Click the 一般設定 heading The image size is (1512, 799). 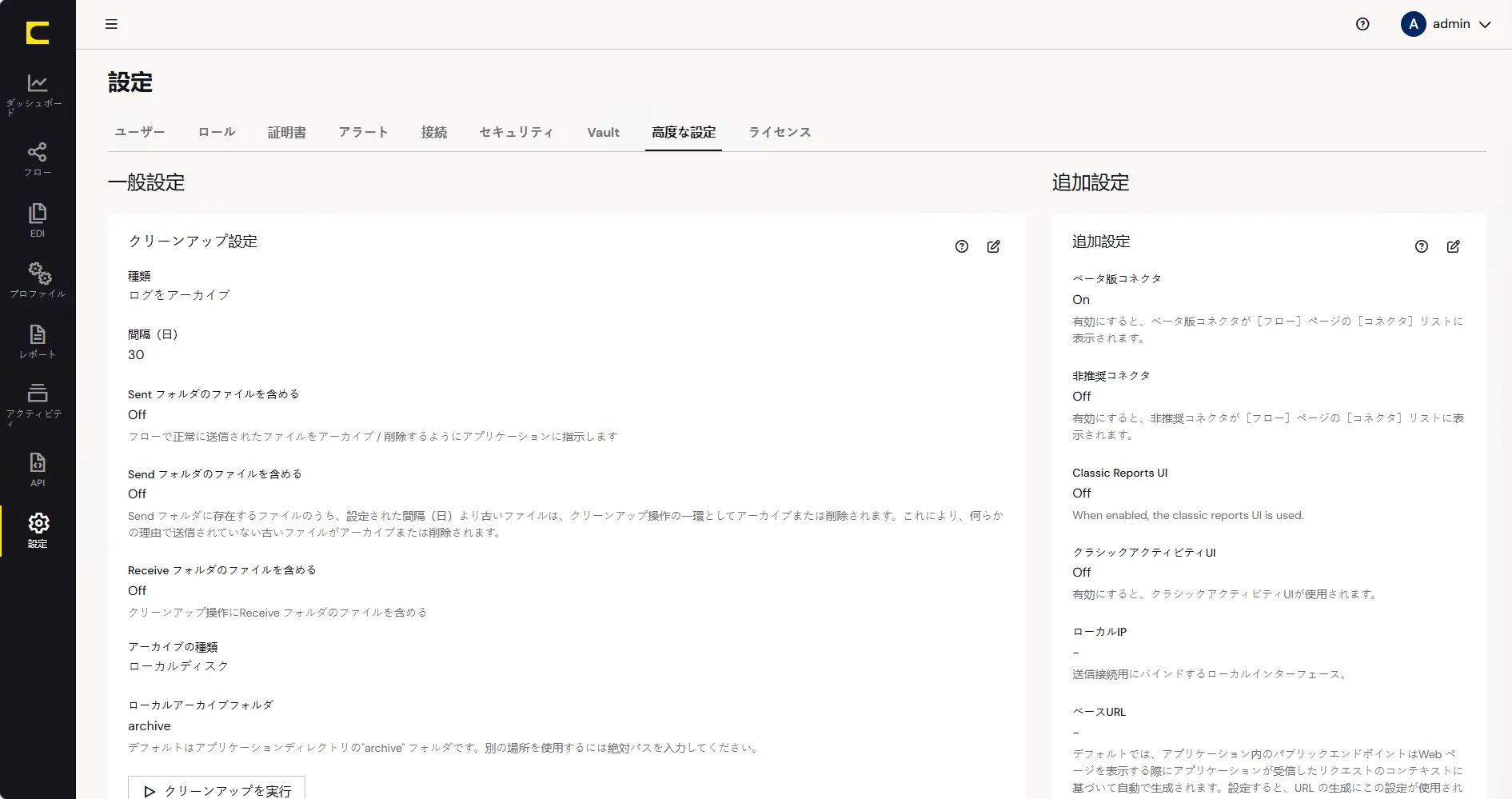pos(146,182)
